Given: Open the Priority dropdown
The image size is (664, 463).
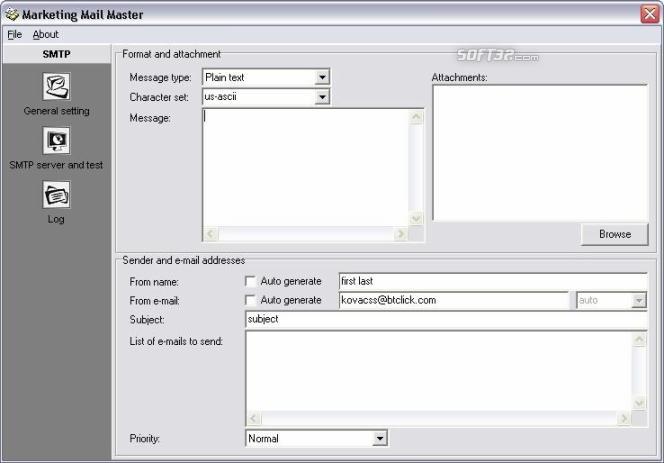Looking at the screenshot, I should pyautogui.click(x=380, y=438).
